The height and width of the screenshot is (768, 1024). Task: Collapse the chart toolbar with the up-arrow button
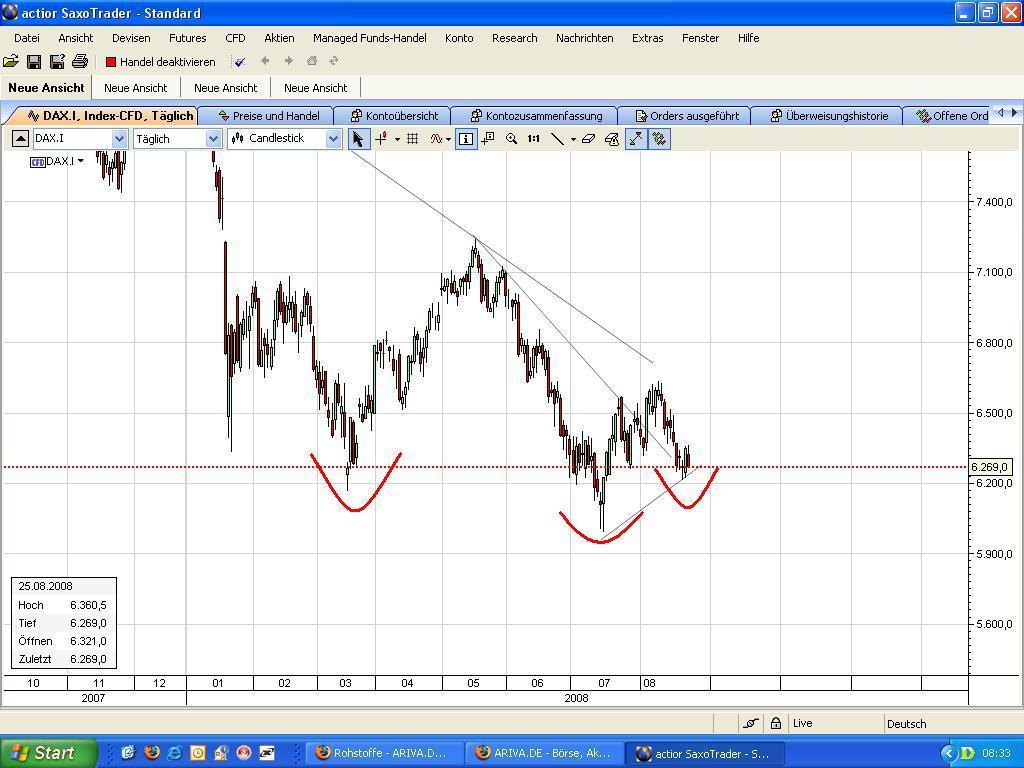(x=20, y=138)
